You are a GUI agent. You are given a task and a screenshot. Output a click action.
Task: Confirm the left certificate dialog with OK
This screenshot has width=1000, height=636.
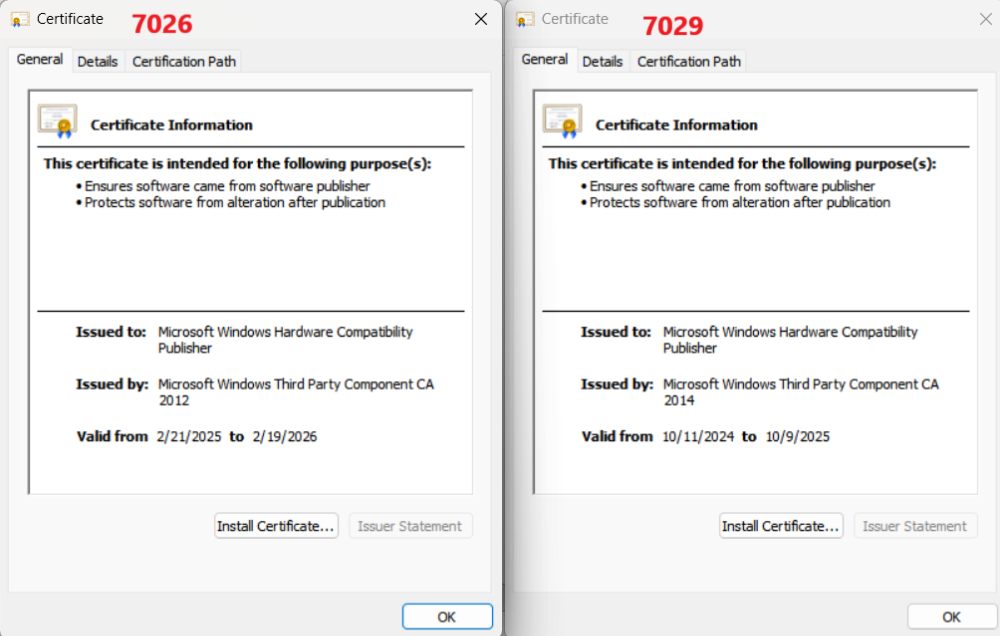(x=447, y=617)
